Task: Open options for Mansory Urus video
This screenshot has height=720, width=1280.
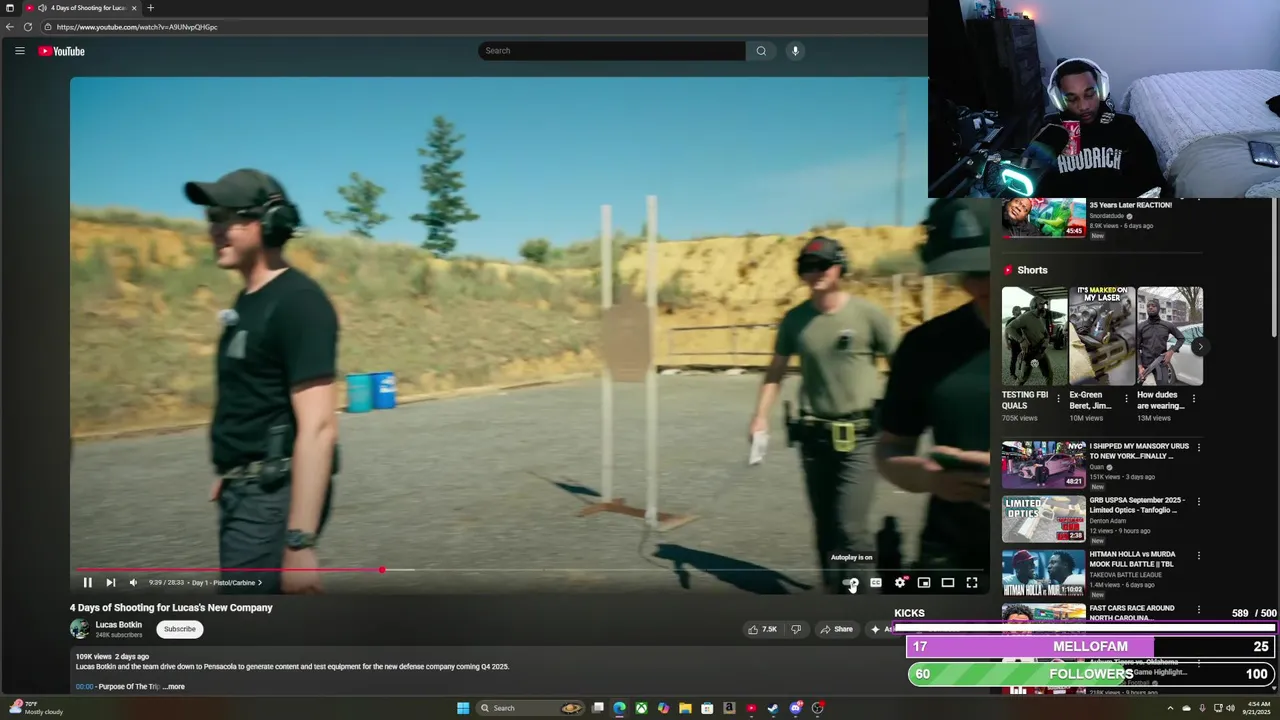Action: coord(1199,447)
